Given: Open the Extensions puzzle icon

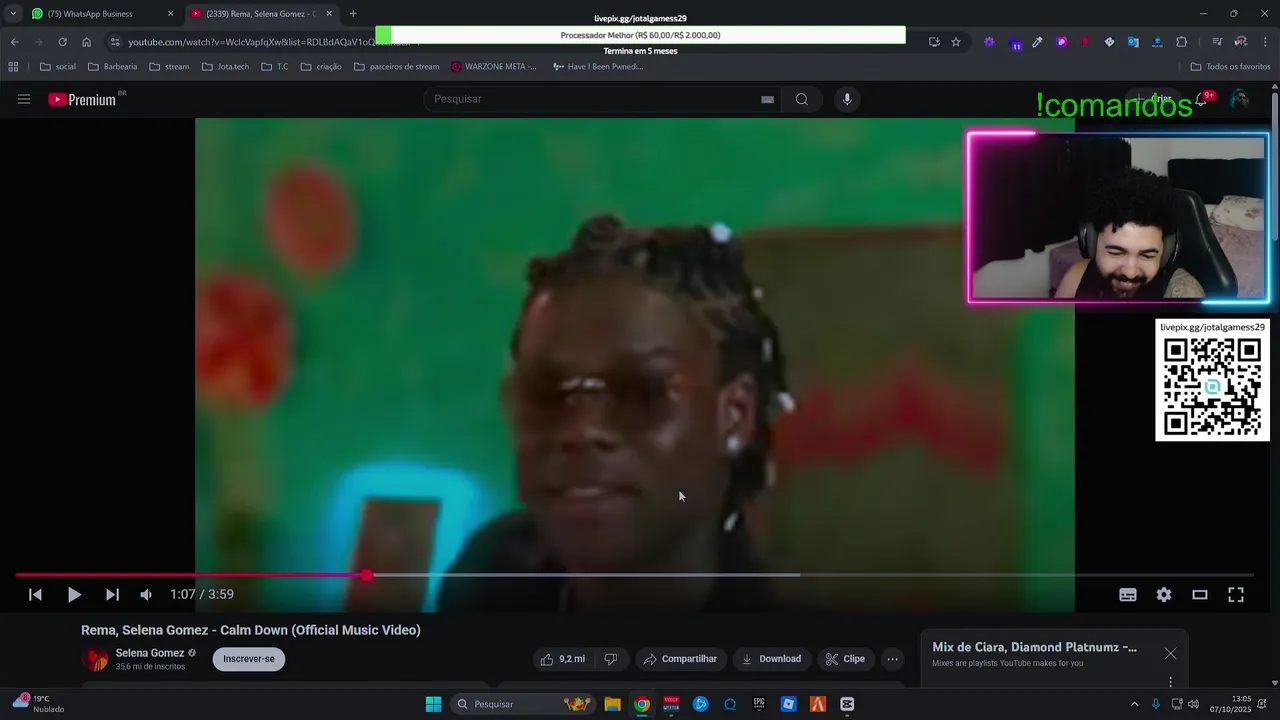Looking at the screenshot, I should 1182,42.
